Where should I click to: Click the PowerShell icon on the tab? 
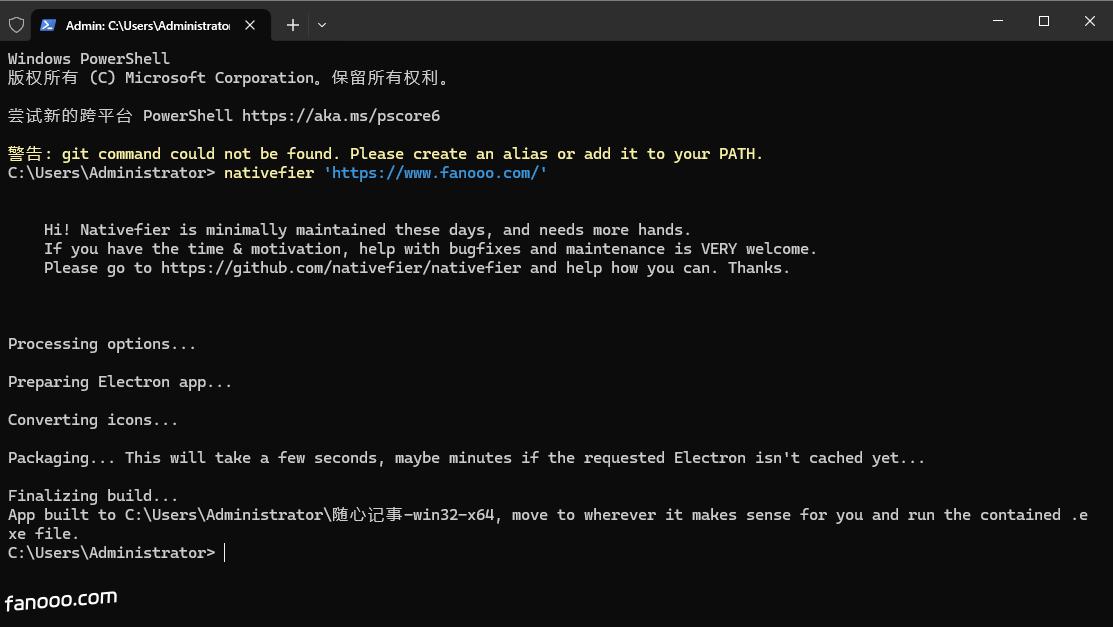[48, 25]
